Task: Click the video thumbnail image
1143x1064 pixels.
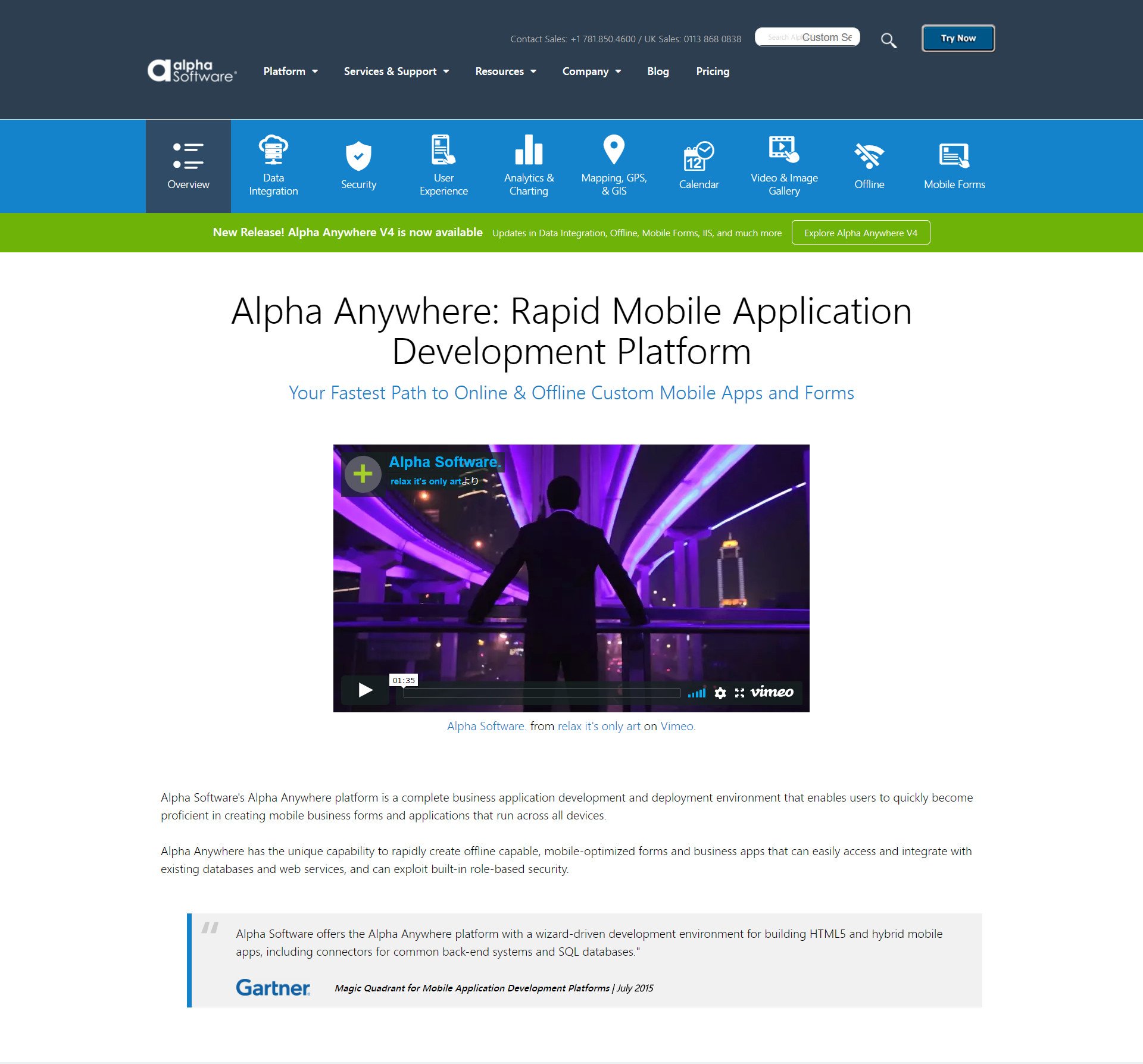Action: 571,578
